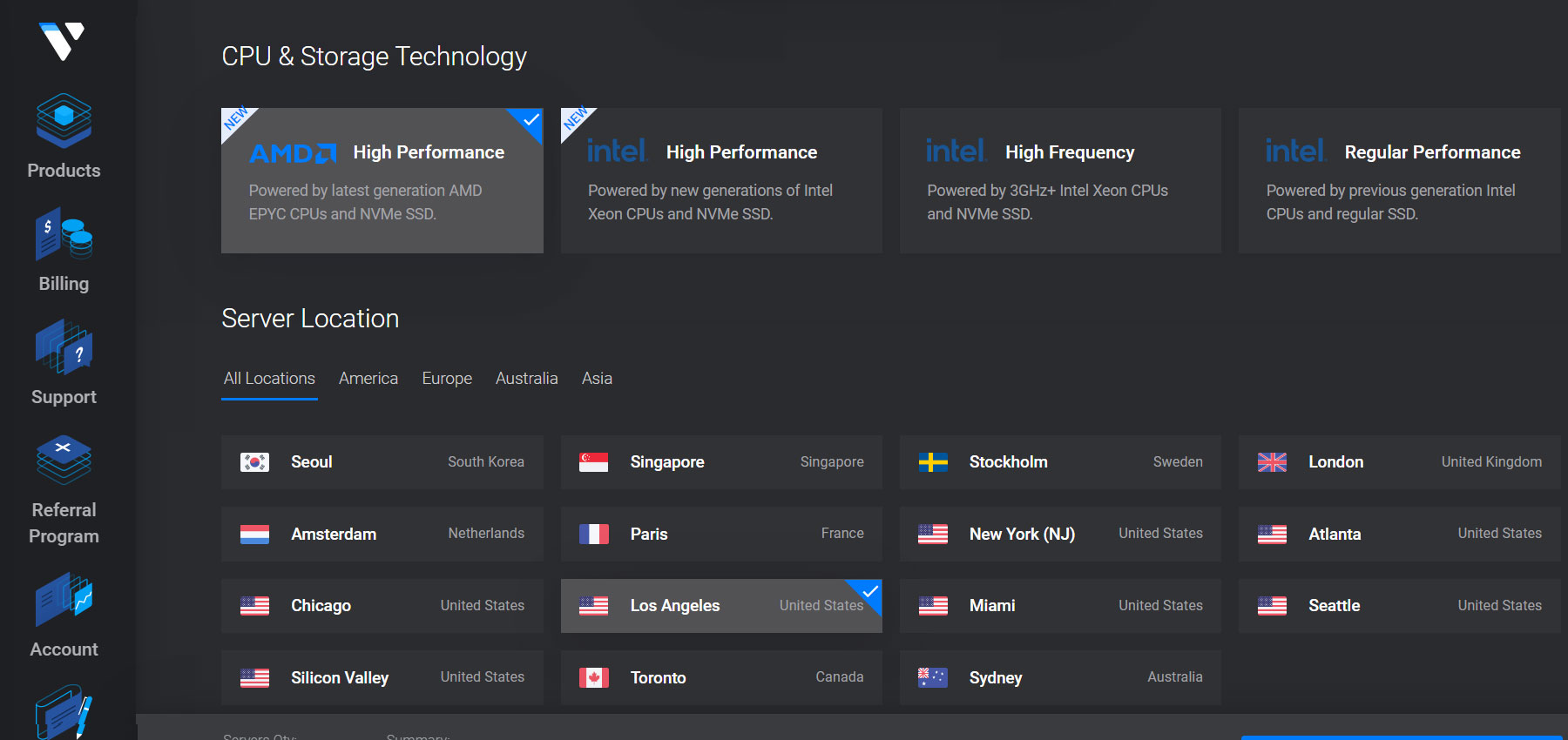Click the Singapore flag icon

(593, 462)
